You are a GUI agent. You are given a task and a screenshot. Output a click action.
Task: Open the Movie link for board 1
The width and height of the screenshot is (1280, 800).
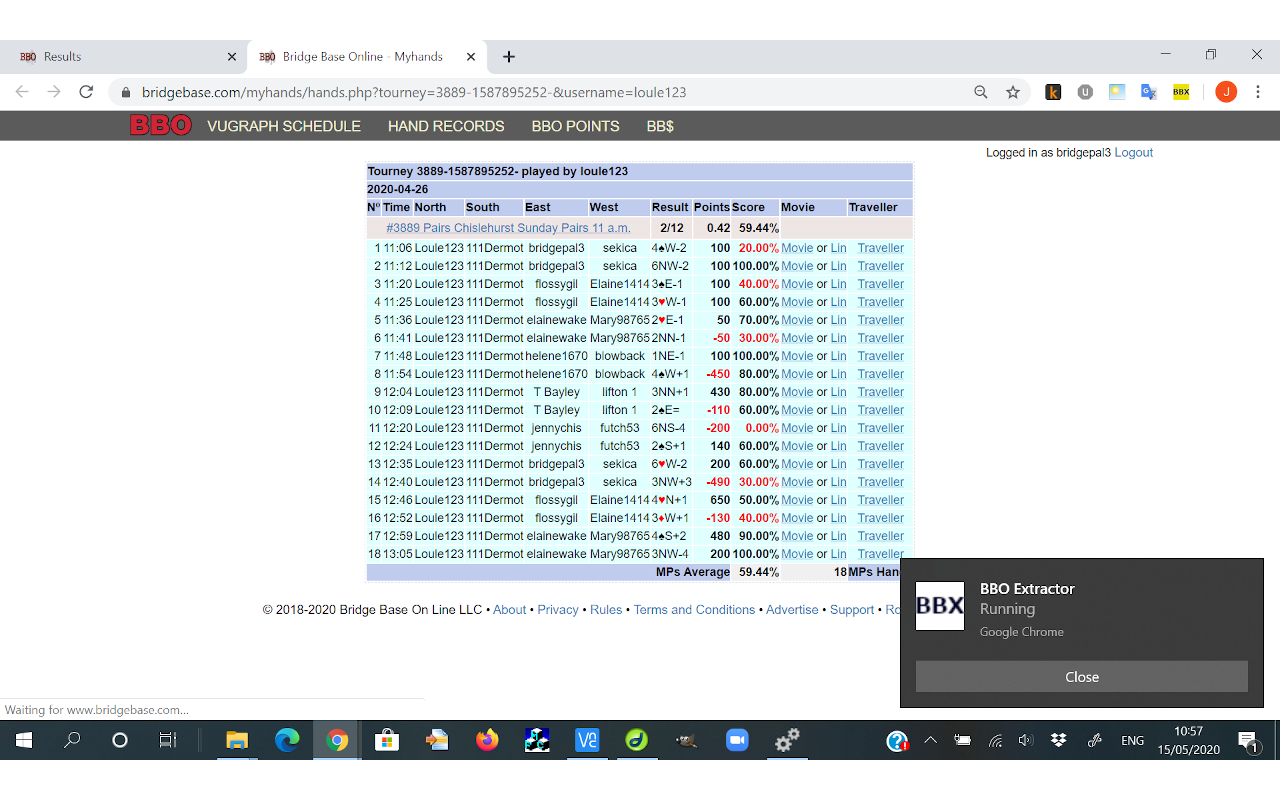797,248
